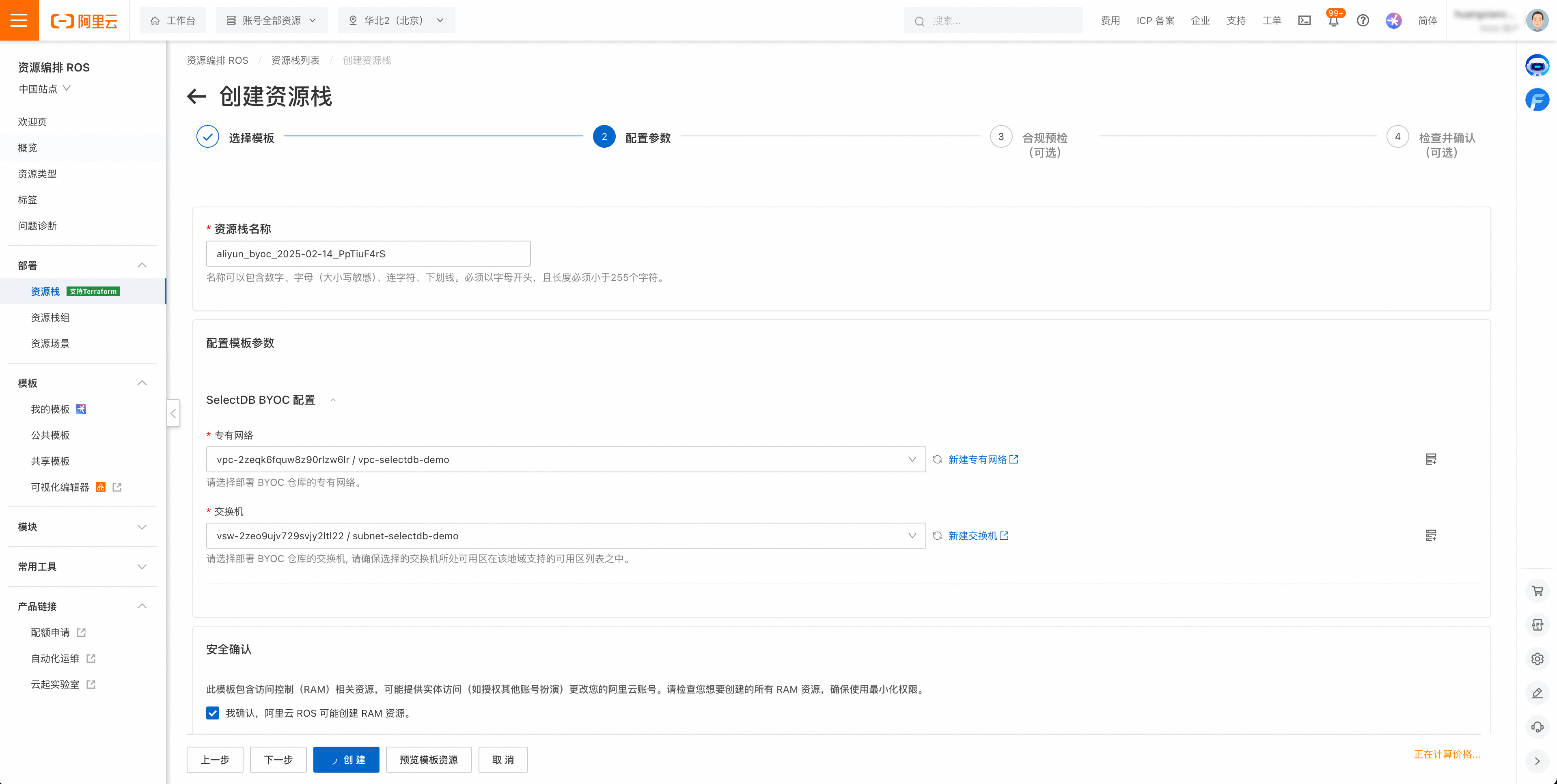Expand the 模块 sidebar group
1557x784 pixels.
pos(142,527)
